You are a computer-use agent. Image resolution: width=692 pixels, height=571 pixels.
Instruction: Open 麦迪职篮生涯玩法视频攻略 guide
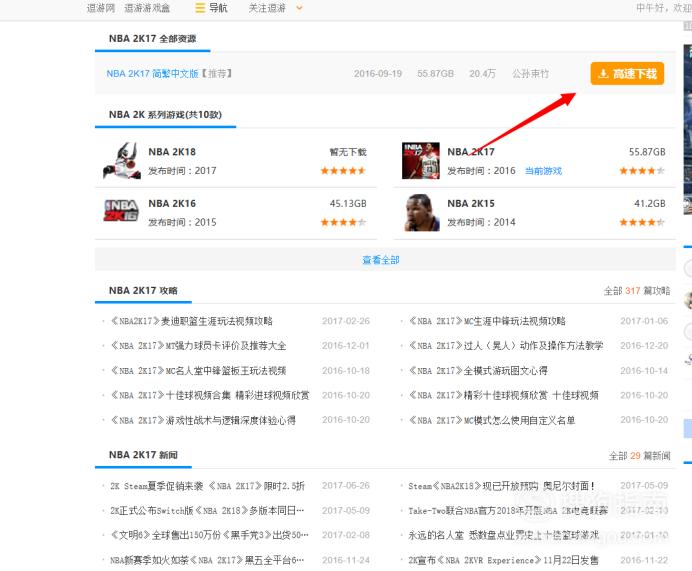191,321
